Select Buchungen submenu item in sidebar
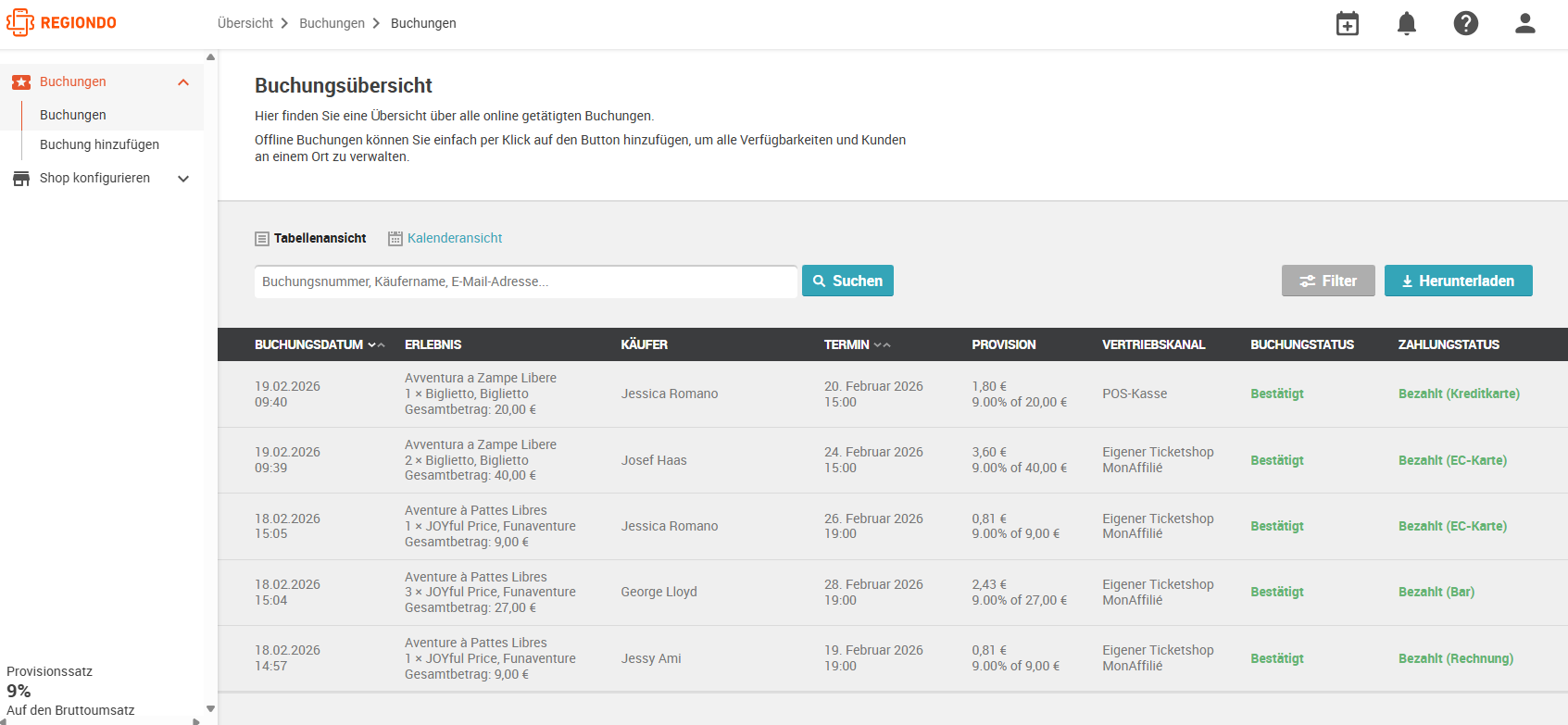This screenshot has width=1568, height=725. click(73, 115)
